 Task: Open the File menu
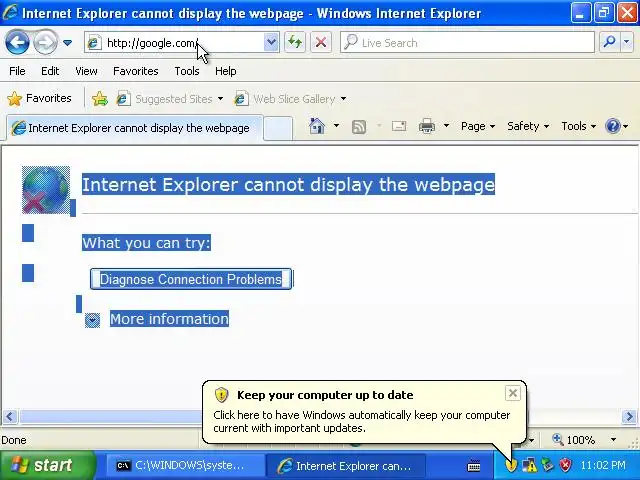pos(17,71)
